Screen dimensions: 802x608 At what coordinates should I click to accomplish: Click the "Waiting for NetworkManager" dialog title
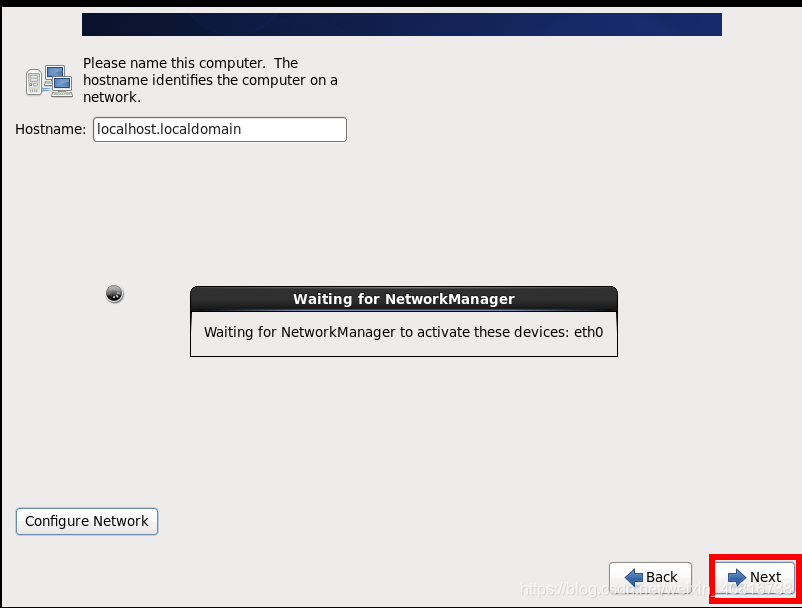pyautogui.click(x=404, y=299)
